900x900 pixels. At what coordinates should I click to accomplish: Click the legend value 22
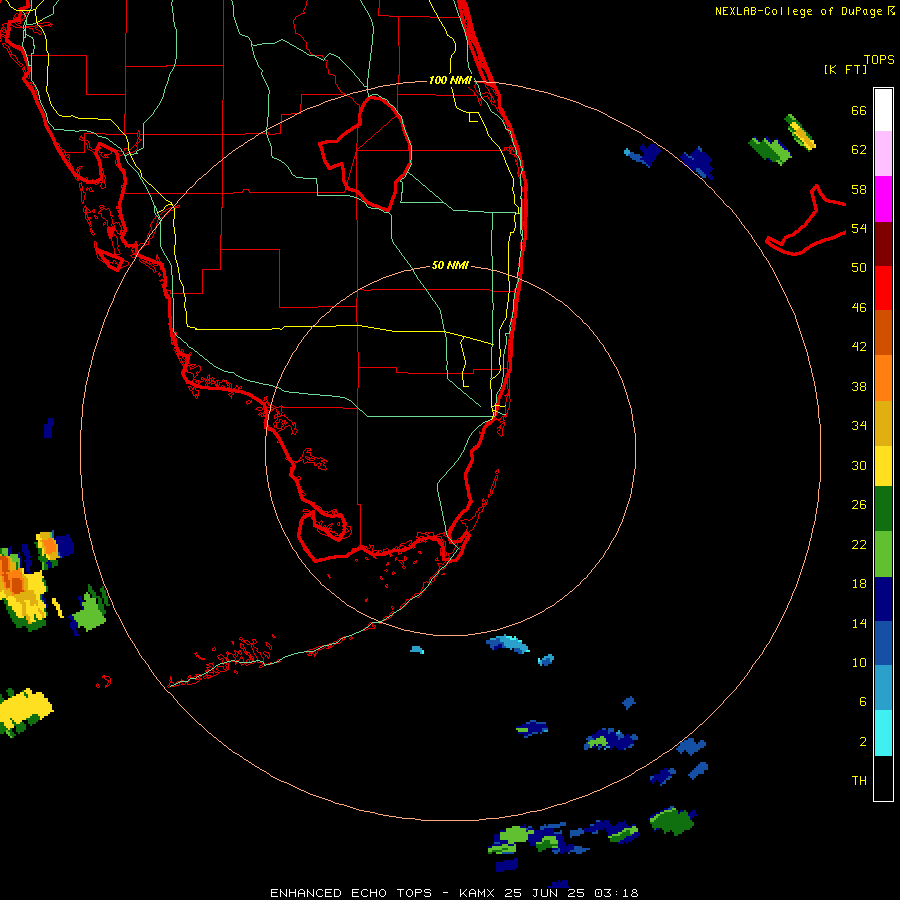click(x=859, y=544)
